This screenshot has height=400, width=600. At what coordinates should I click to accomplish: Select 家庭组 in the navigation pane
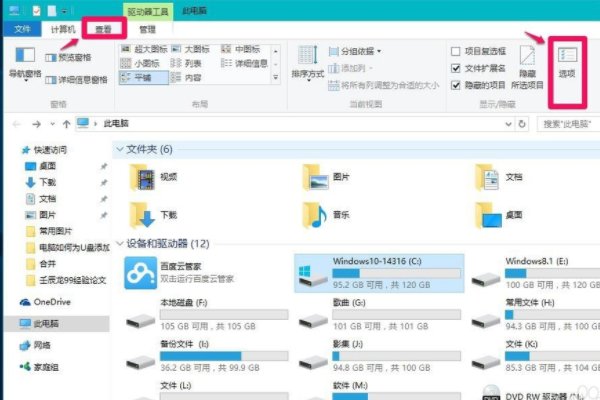pyautogui.click(x=39, y=367)
